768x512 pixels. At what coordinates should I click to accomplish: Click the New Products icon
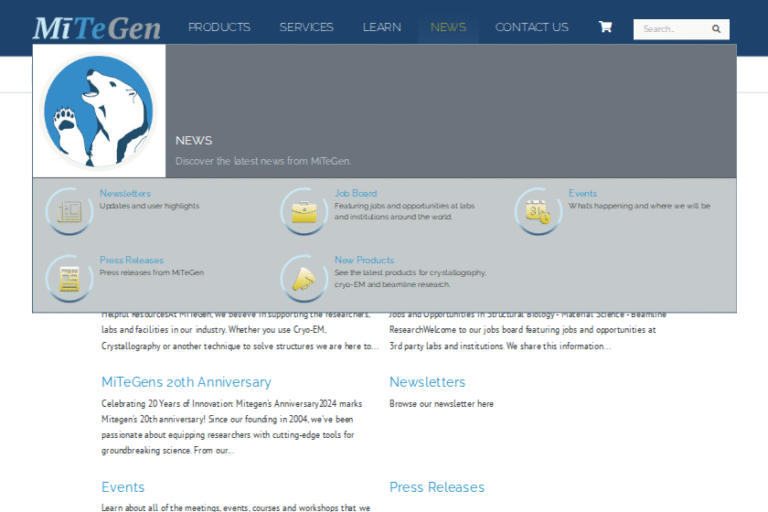(304, 277)
